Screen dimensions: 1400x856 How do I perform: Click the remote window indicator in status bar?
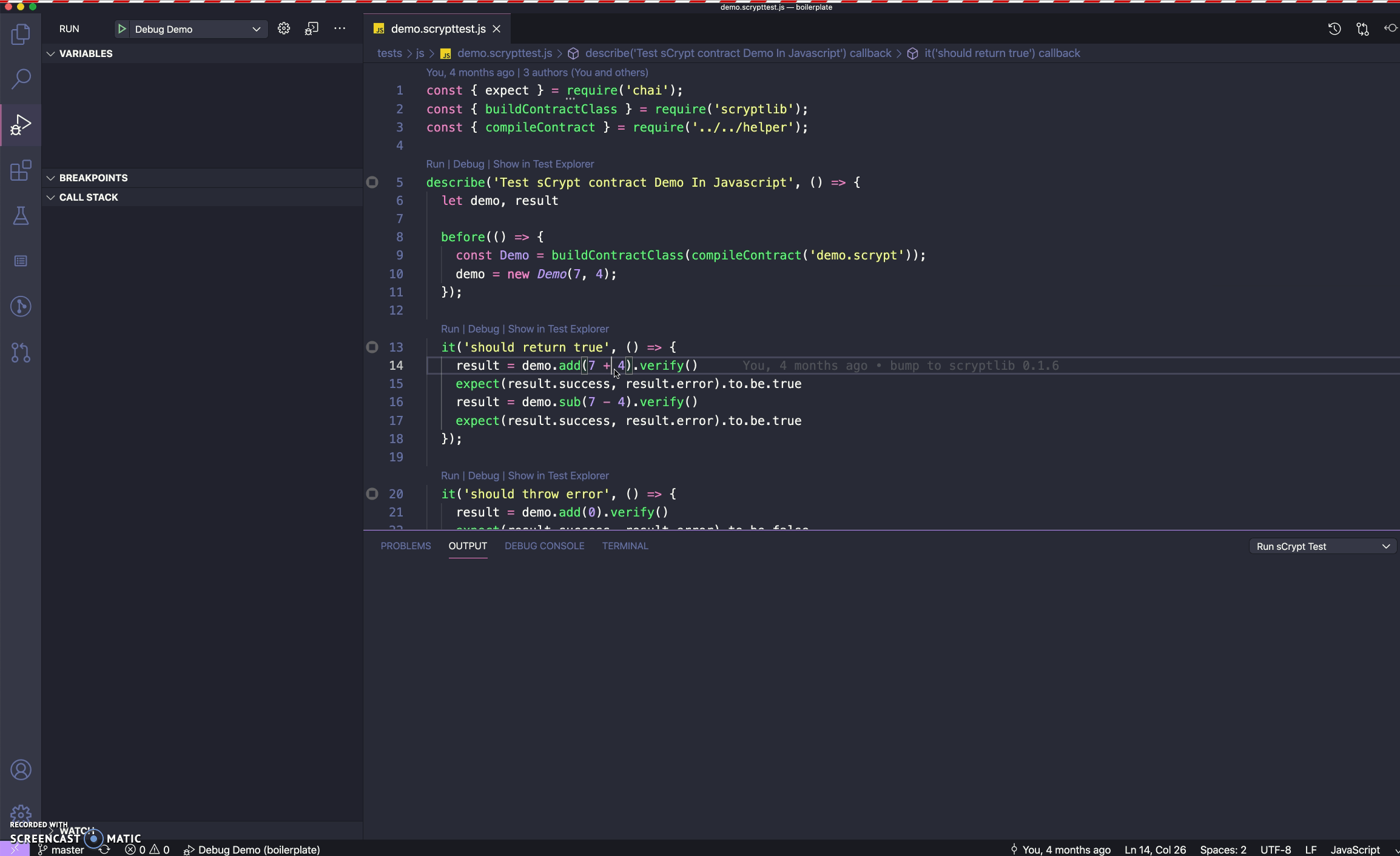[15, 849]
